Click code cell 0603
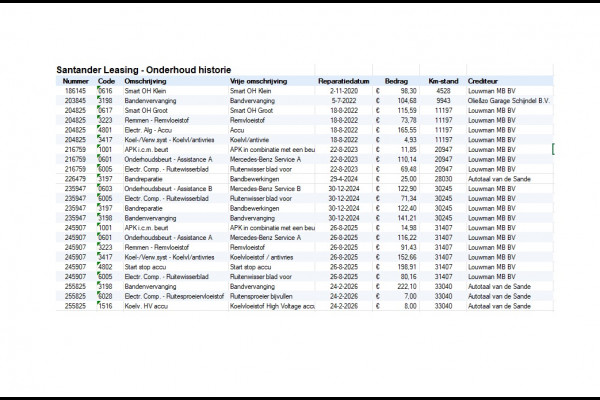The height and width of the screenshot is (400, 600). 105,189
